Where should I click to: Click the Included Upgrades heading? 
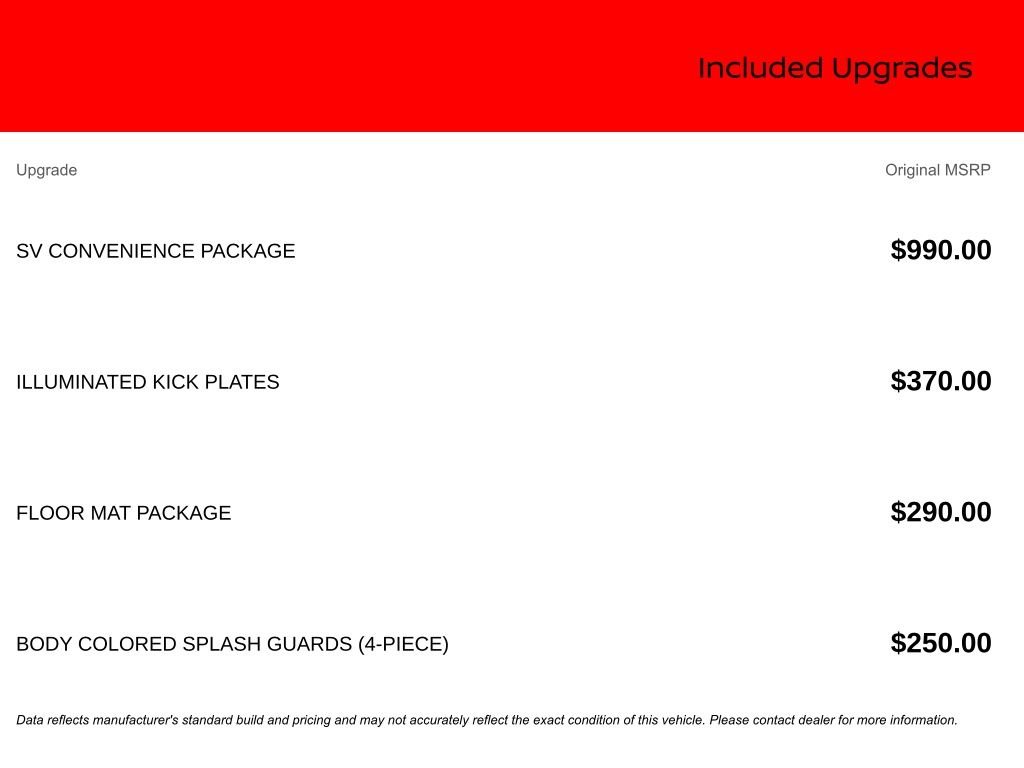(x=835, y=69)
